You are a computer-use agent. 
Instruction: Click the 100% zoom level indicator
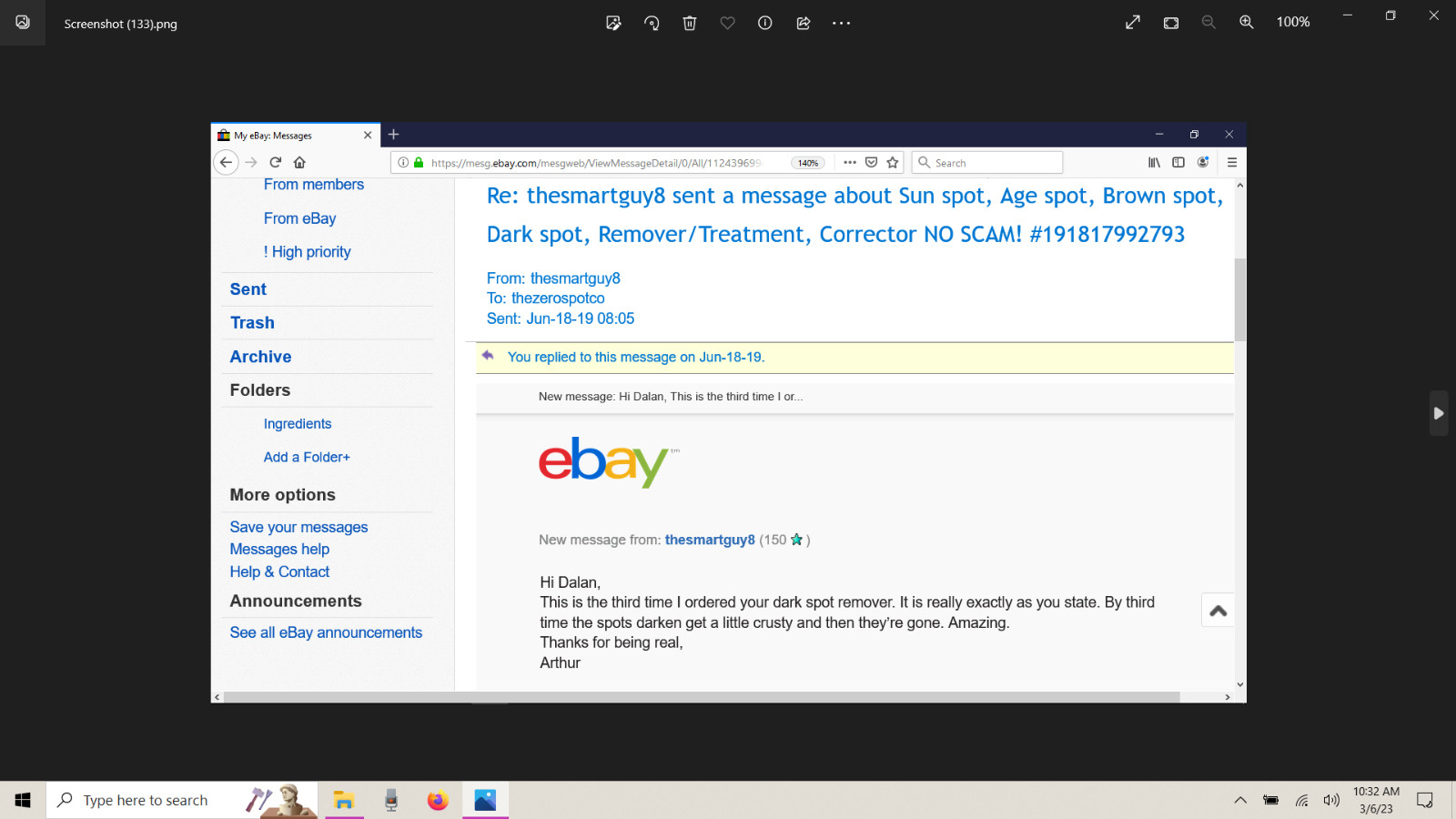point(1293,23)
